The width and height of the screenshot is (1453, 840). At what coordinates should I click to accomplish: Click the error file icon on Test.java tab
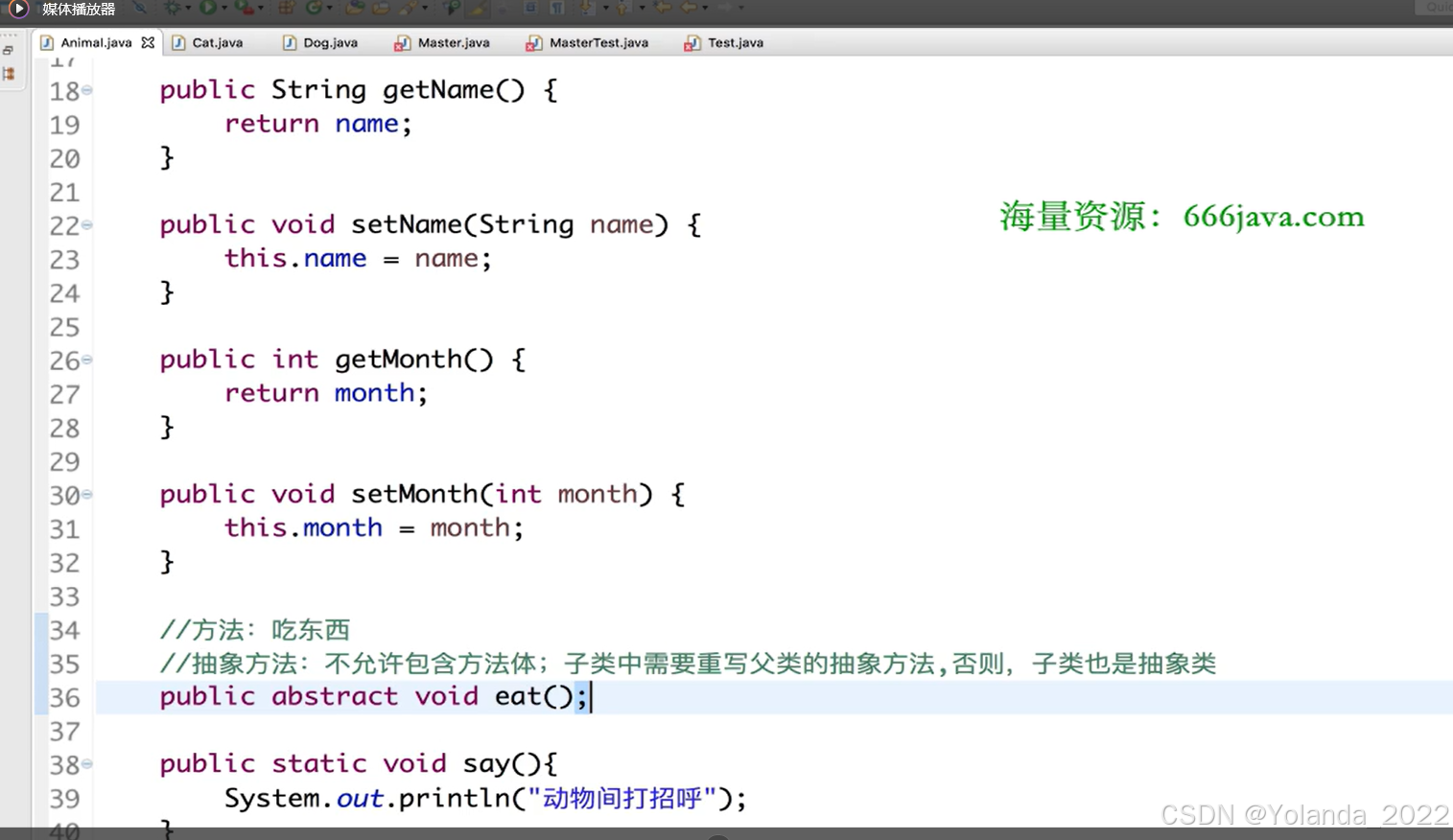(692, 43)
